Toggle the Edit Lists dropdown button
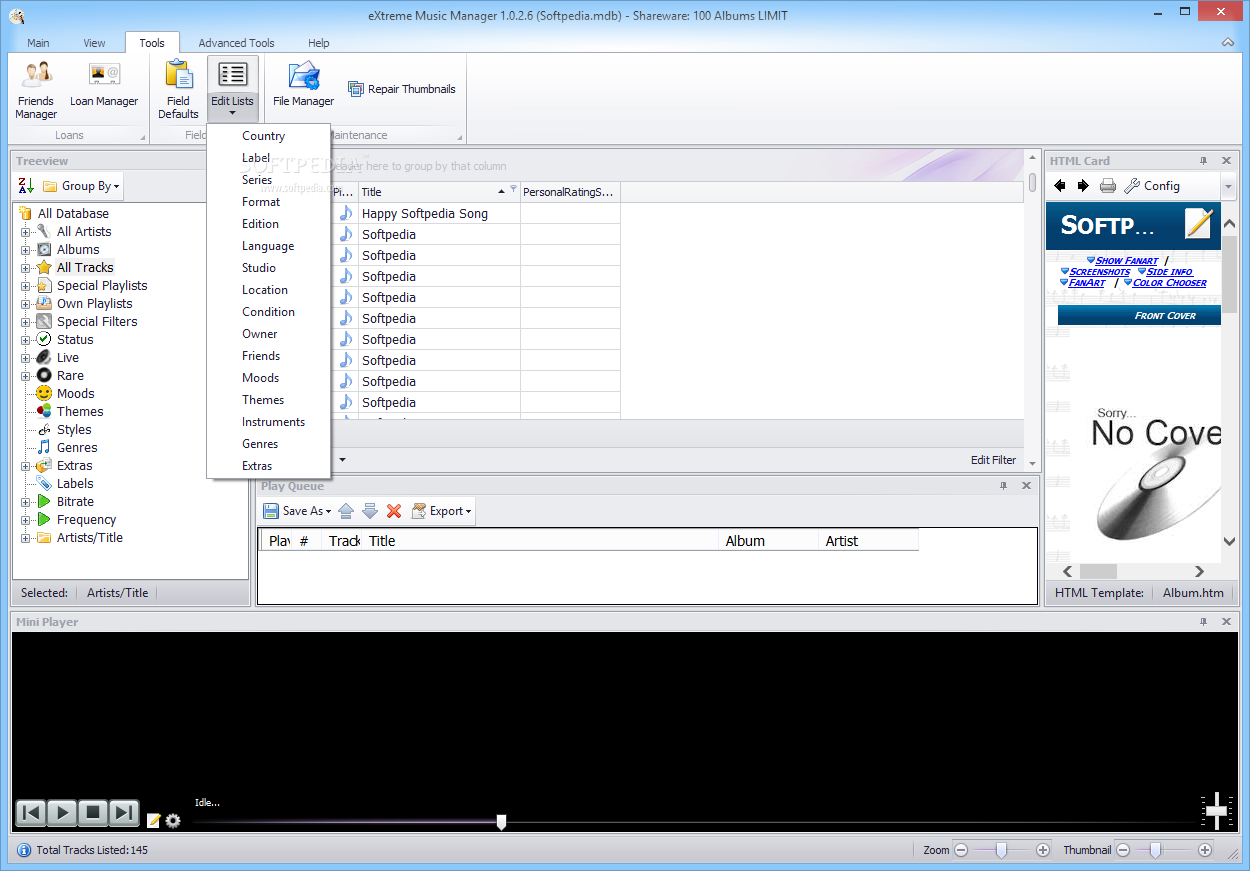1250x871 pixels. tap(232, 89)
